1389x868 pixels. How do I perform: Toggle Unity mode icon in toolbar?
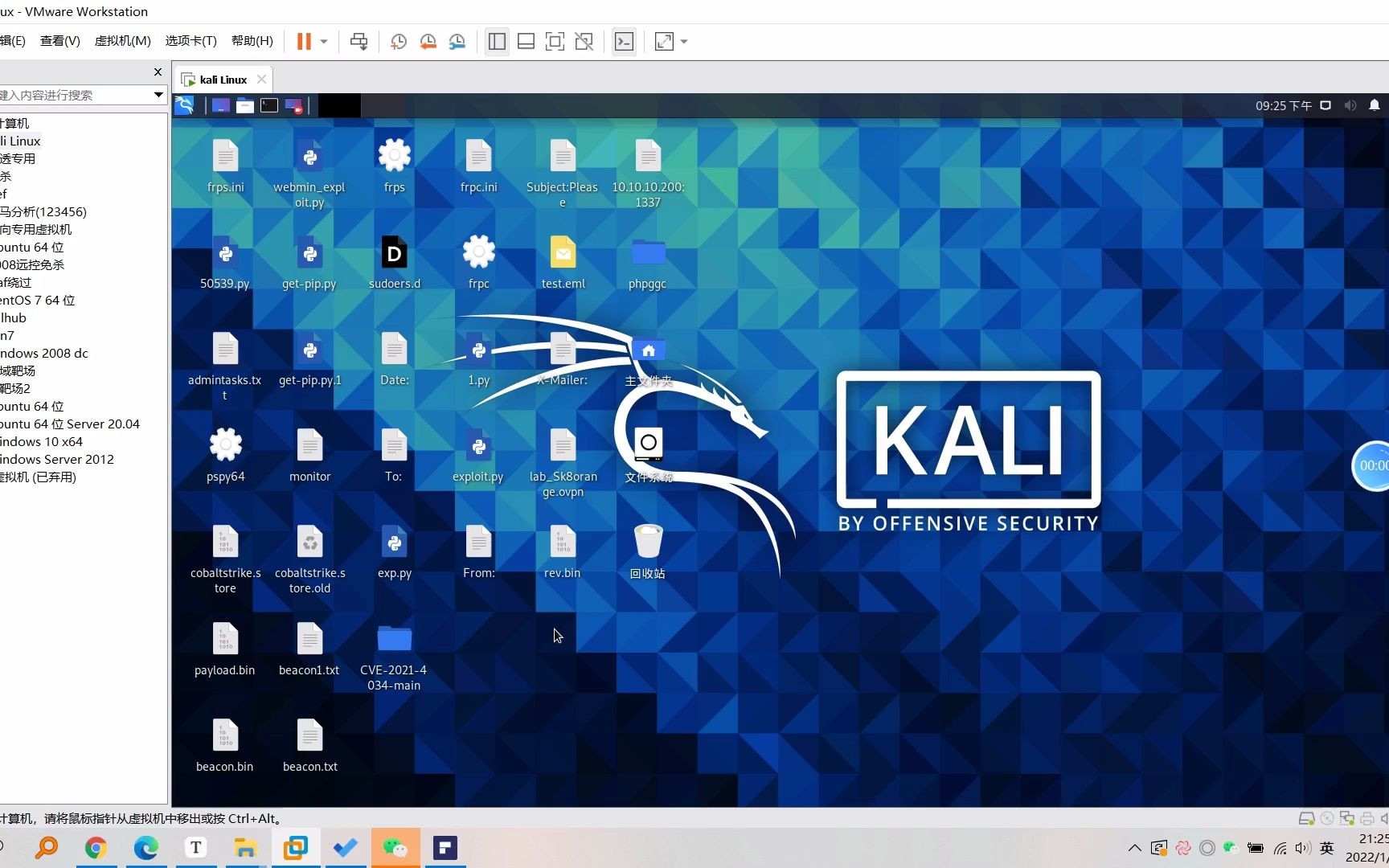tap(584, 41)
